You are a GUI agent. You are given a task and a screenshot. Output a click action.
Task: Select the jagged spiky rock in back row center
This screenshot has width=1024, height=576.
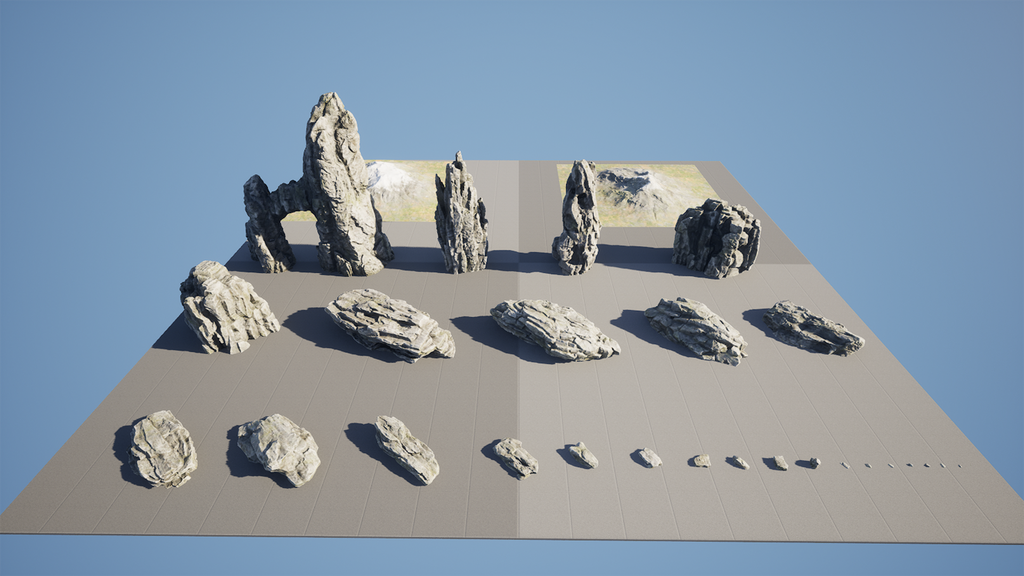click(x=461, y=220)
